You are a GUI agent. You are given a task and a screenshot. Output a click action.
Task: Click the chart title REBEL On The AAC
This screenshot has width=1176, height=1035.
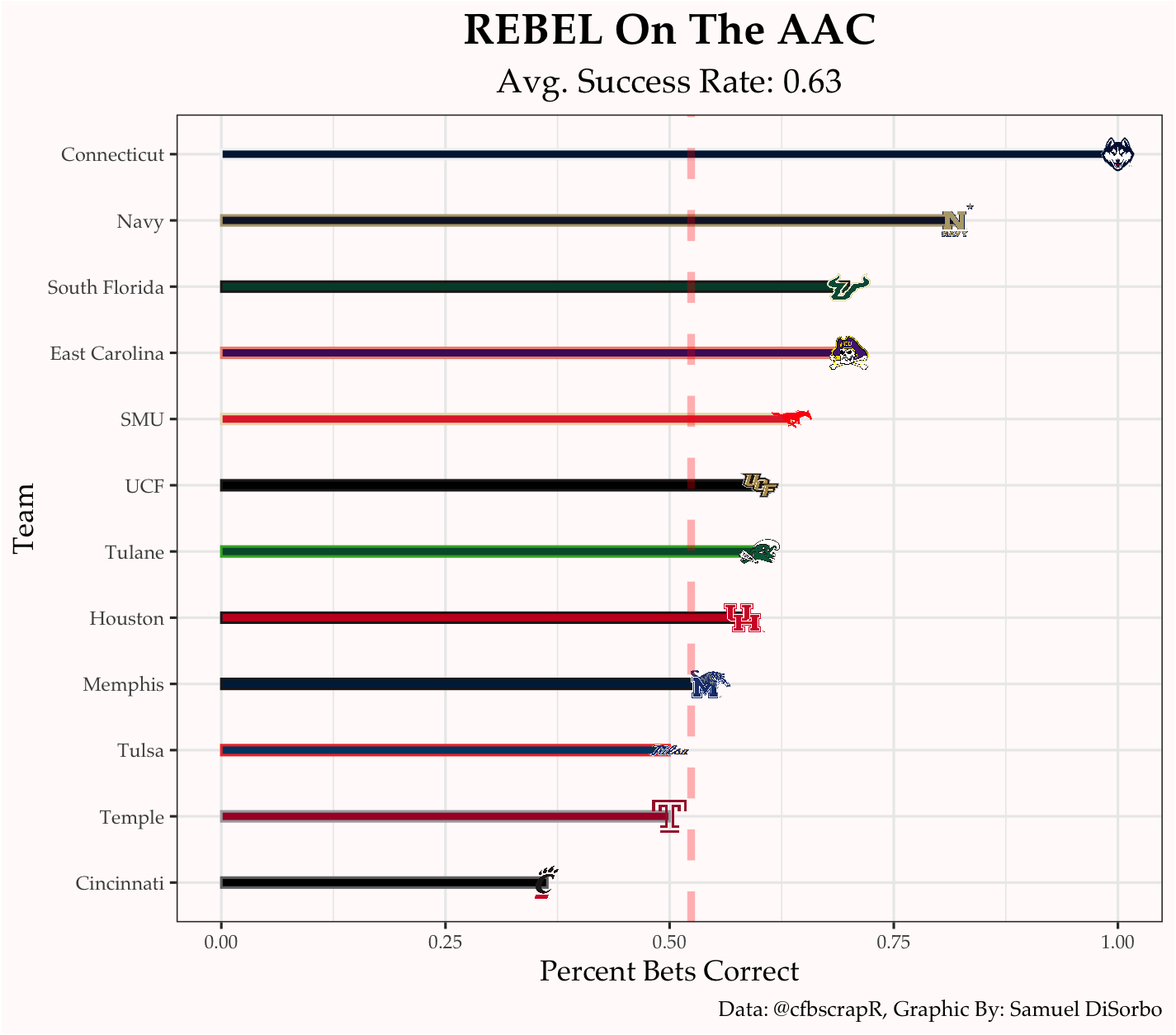[669, 31]
